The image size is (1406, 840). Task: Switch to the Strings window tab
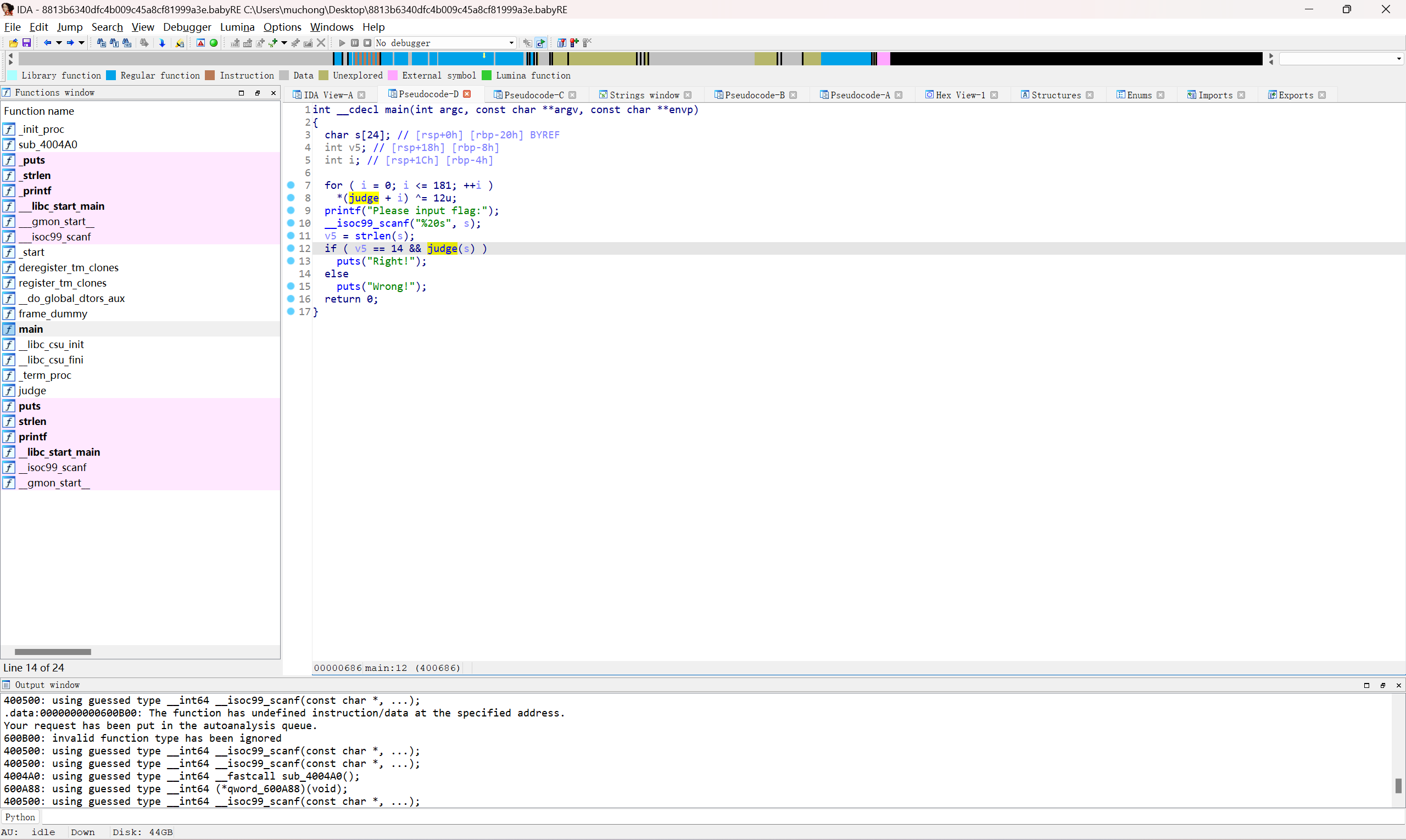pos(644,95)
